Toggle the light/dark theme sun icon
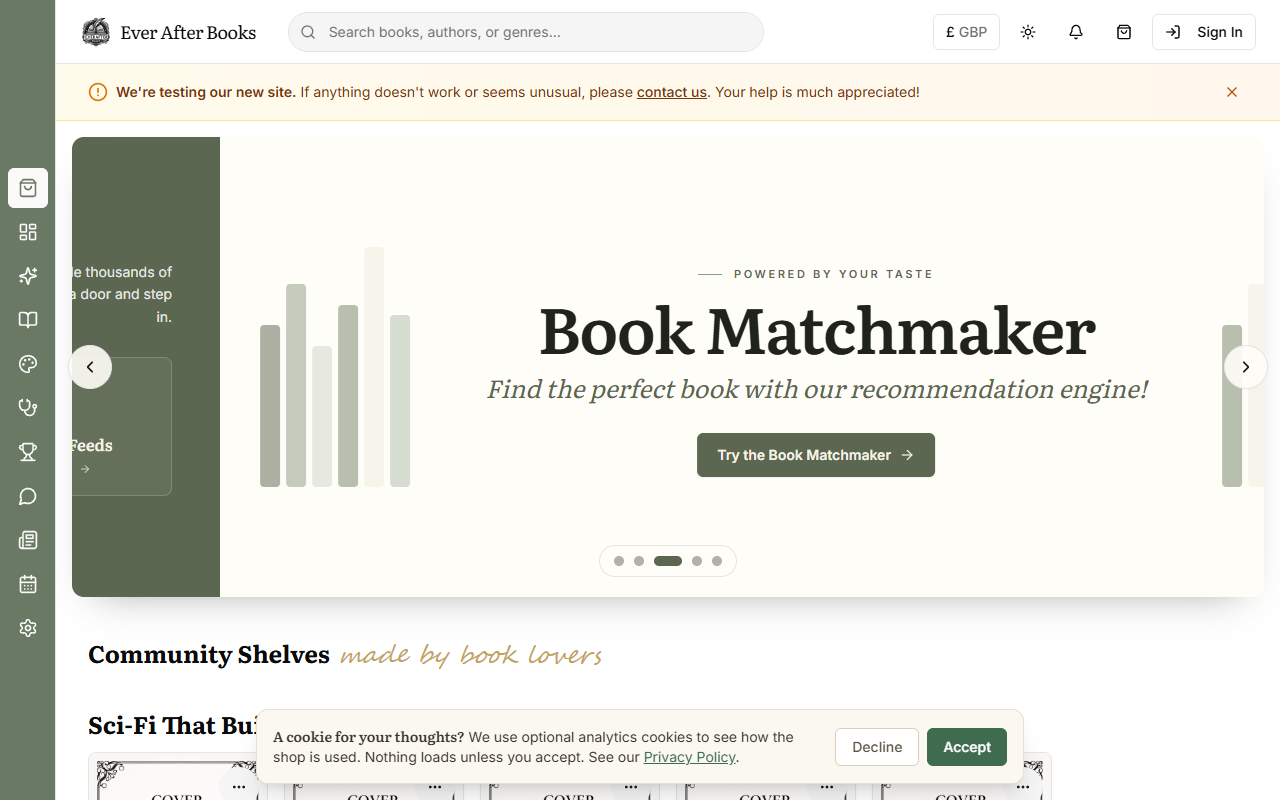This screenshot has height=800, width=1280. pyautogui.click(x=1028, y=32)
